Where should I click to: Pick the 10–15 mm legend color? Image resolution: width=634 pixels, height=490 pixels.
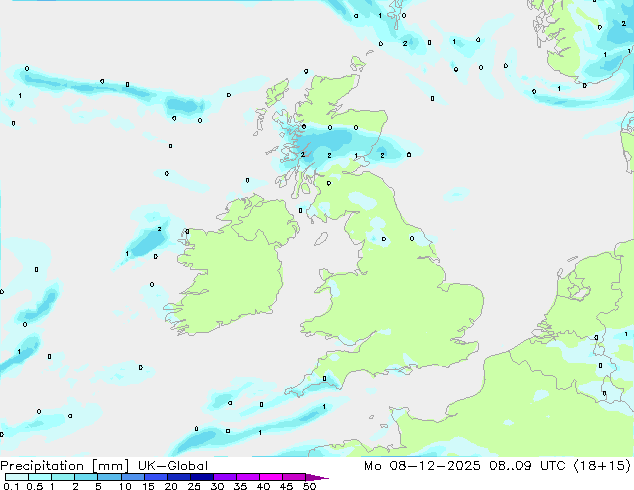tap(135, 478)
